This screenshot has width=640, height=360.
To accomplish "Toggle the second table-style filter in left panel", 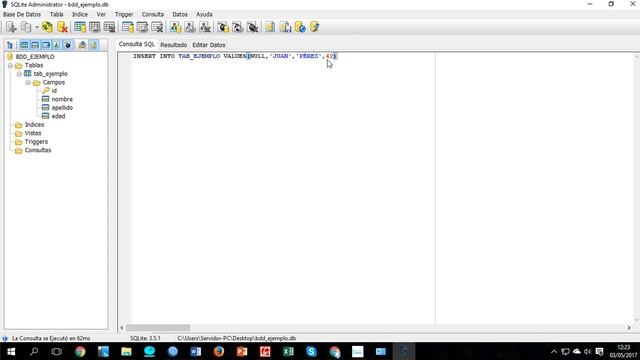I will [35, 45].
